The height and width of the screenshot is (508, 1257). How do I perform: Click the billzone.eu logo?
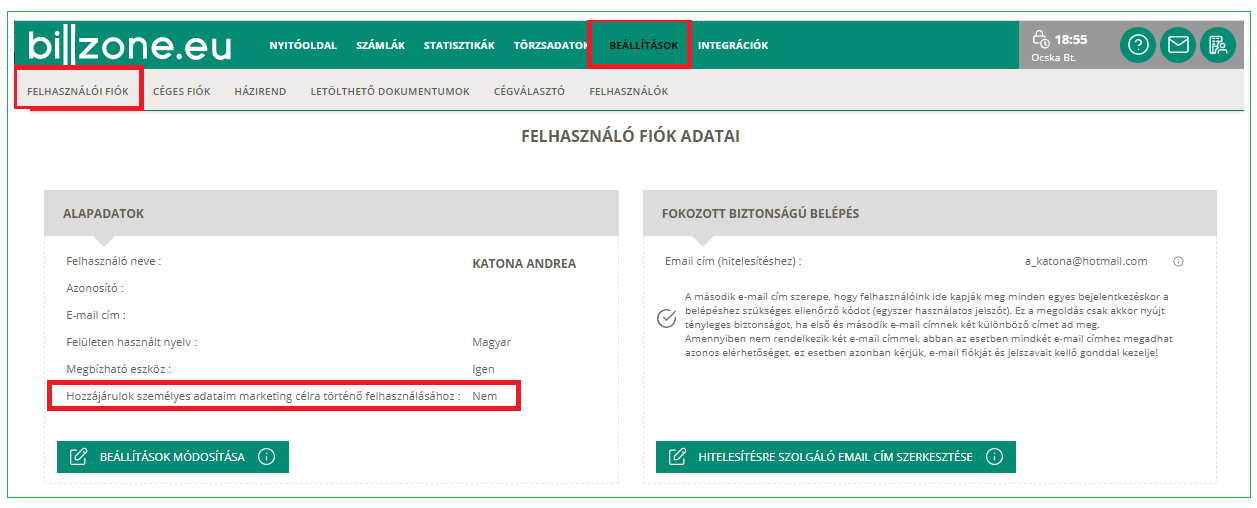coord(129,45)
